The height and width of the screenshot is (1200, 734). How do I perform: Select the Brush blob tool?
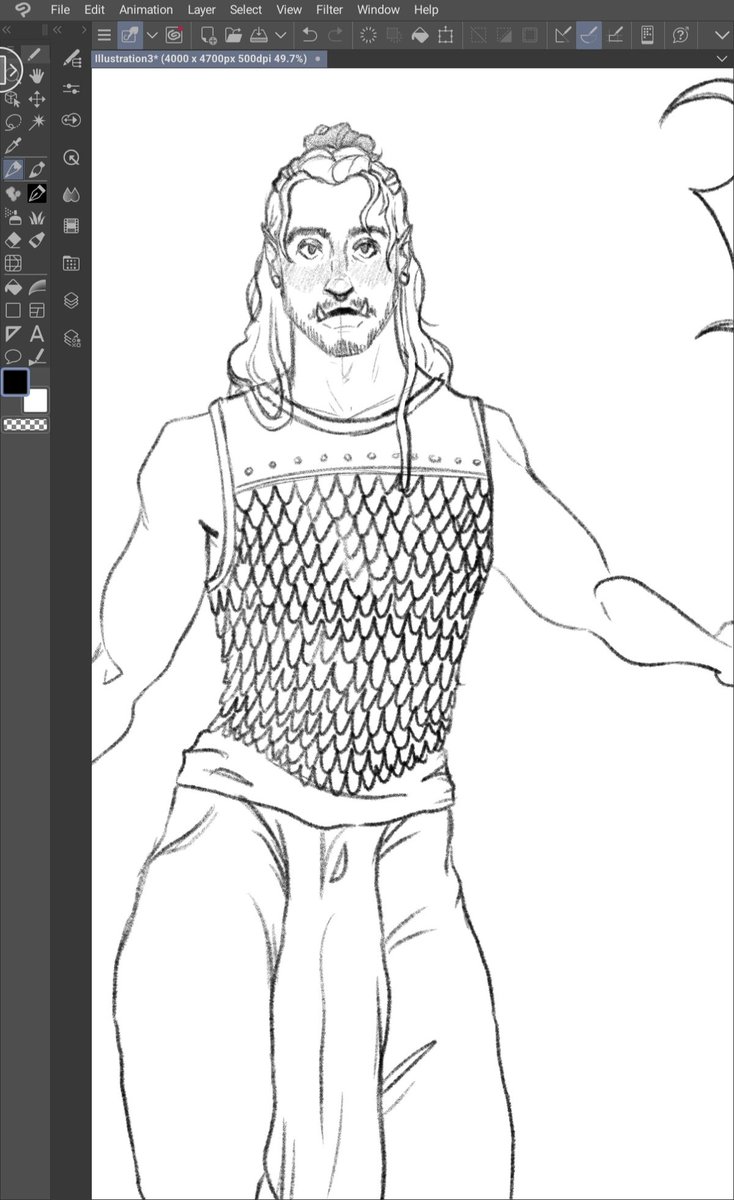tap(13, 193)
